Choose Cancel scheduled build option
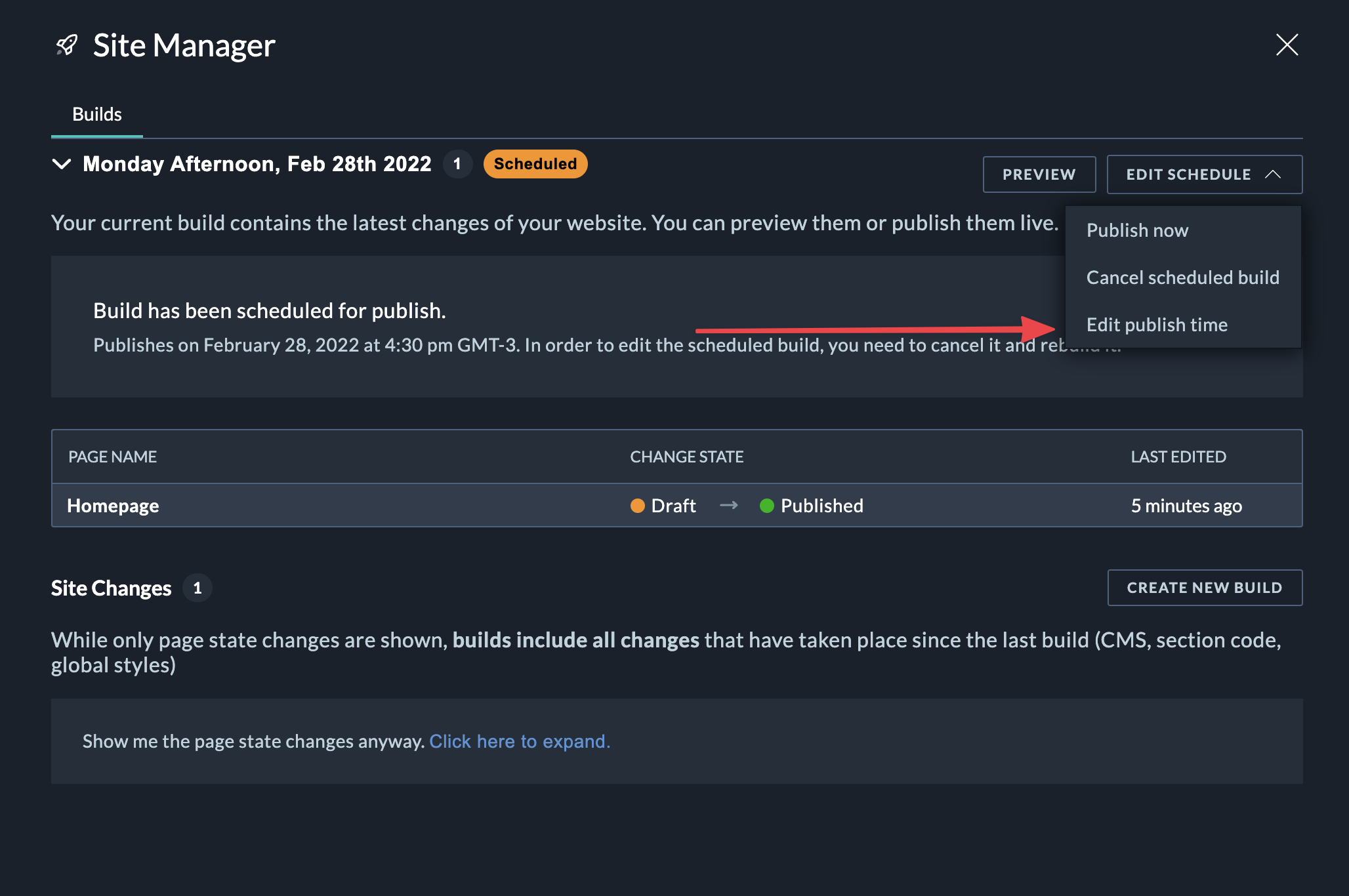Image resolution: width=1349 pixels, height=896 pixels. coord(1182,277)
